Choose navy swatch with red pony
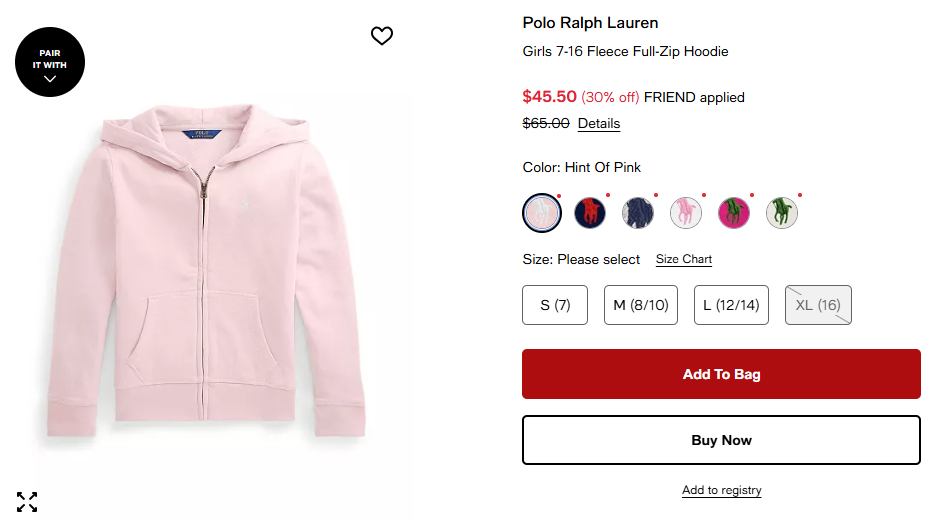Image resolution: width=936 pixels, height=521 pixels. coord(590,212)
